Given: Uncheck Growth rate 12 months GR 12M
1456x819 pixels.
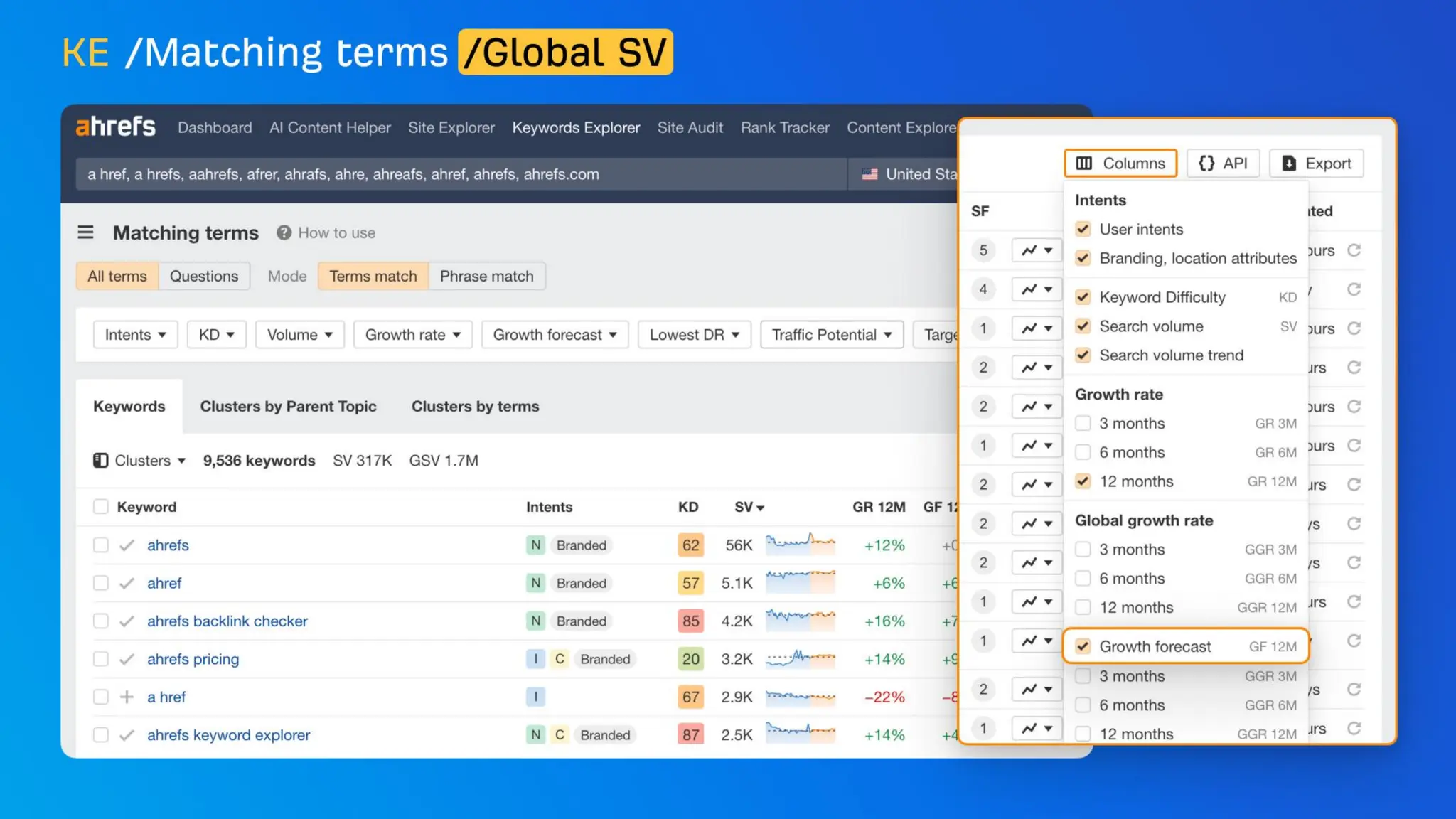Looking at the screenshot, I should point(1083,482).
